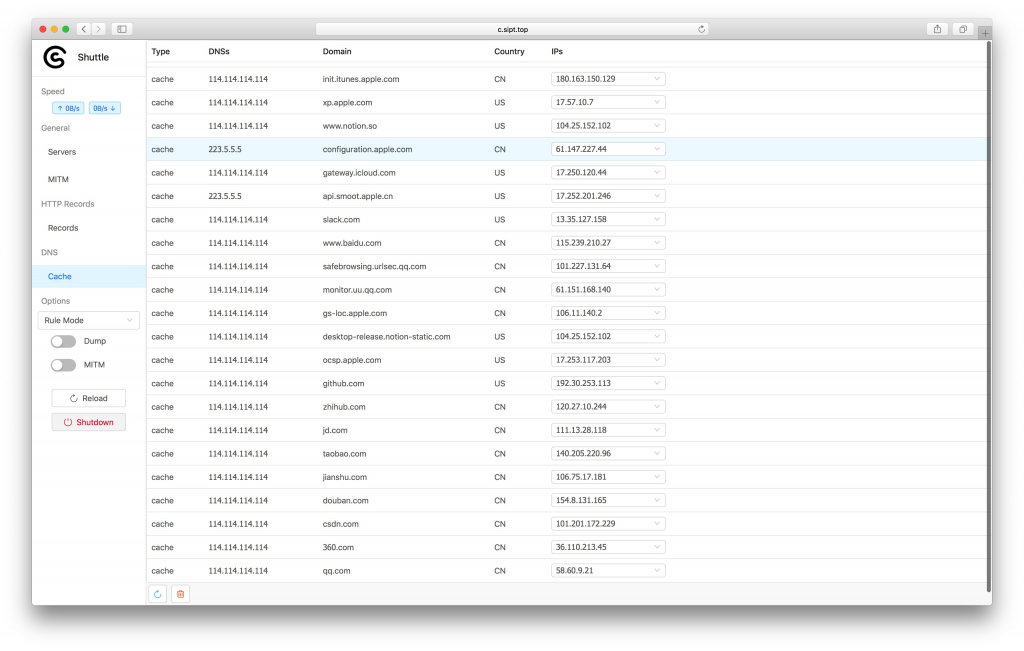
Task: Click the refresh icon below the cache table
Action: pyautogui.click(x=157, y=594)
